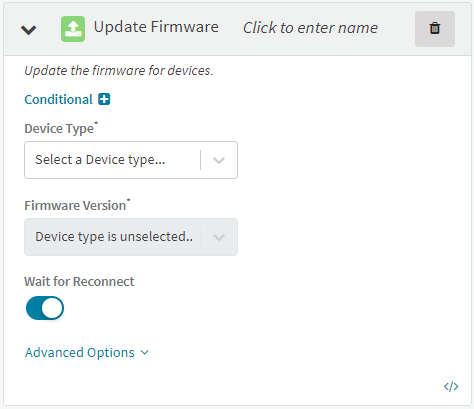The height and width of the screenshot is (409, 474).
Task: Click the Firmware Version field label
Action: [x=77, y=205]
